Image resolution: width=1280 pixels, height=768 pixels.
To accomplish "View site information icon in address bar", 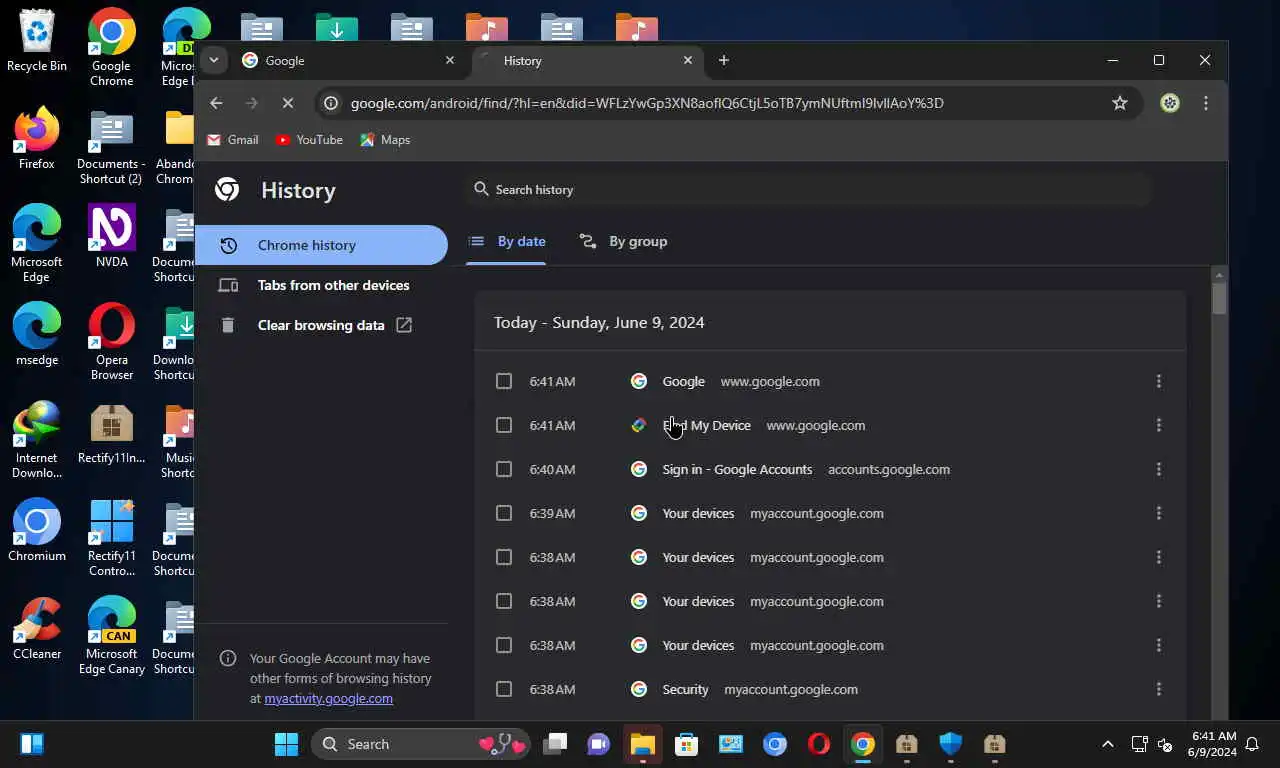I will [x=331, y=103].
